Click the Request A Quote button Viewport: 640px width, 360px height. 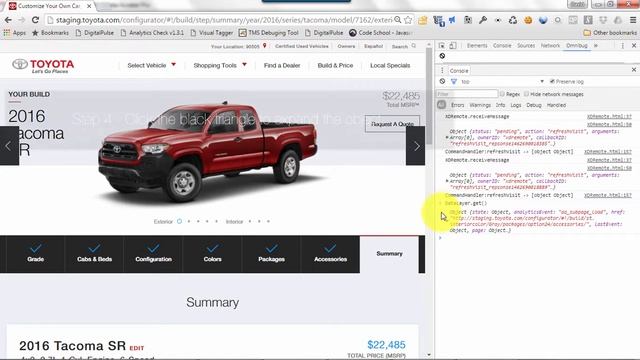coord(392,124)
